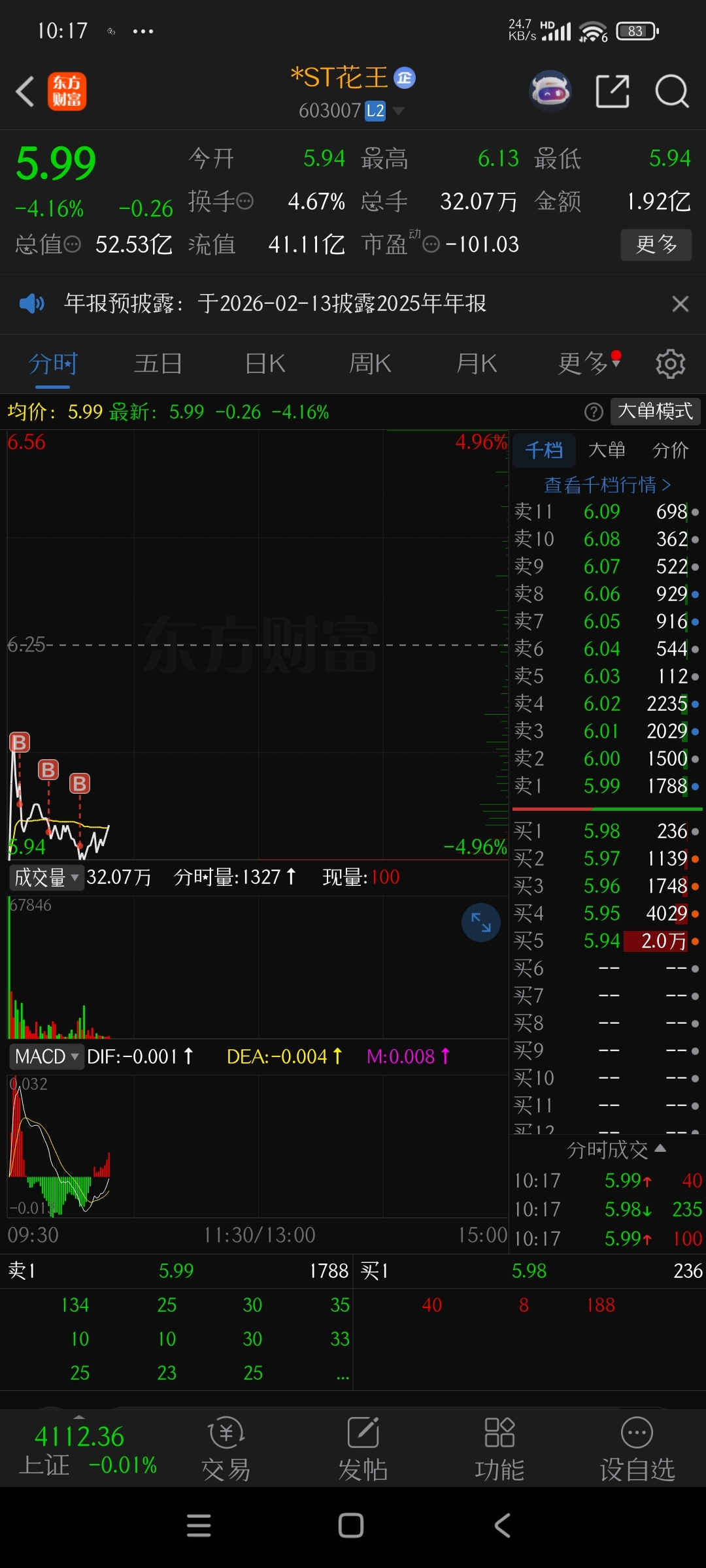
Task: Open the MACD indicator dropdown
Action: [46, 1056]
